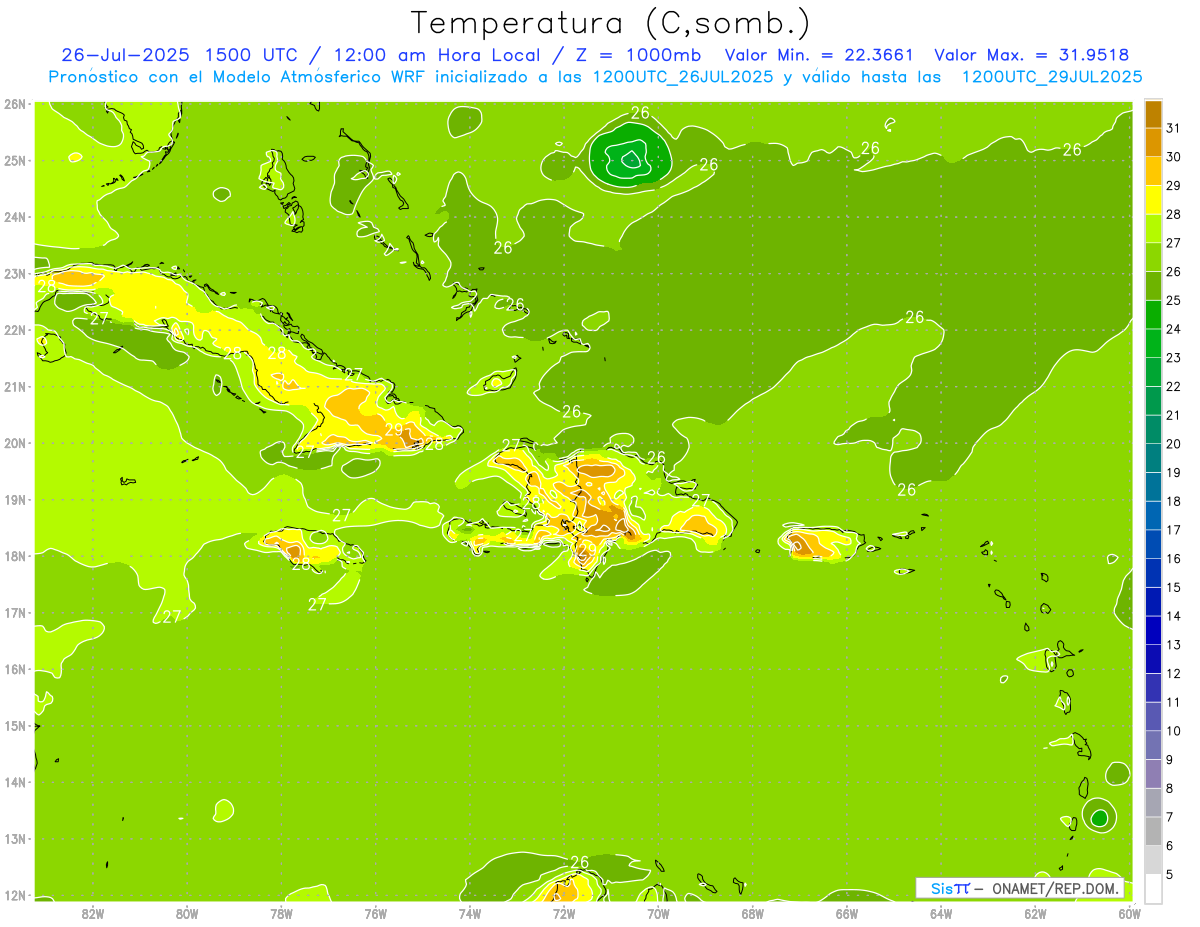Click the colorbar label "22"

click(x=1174, y=386)
